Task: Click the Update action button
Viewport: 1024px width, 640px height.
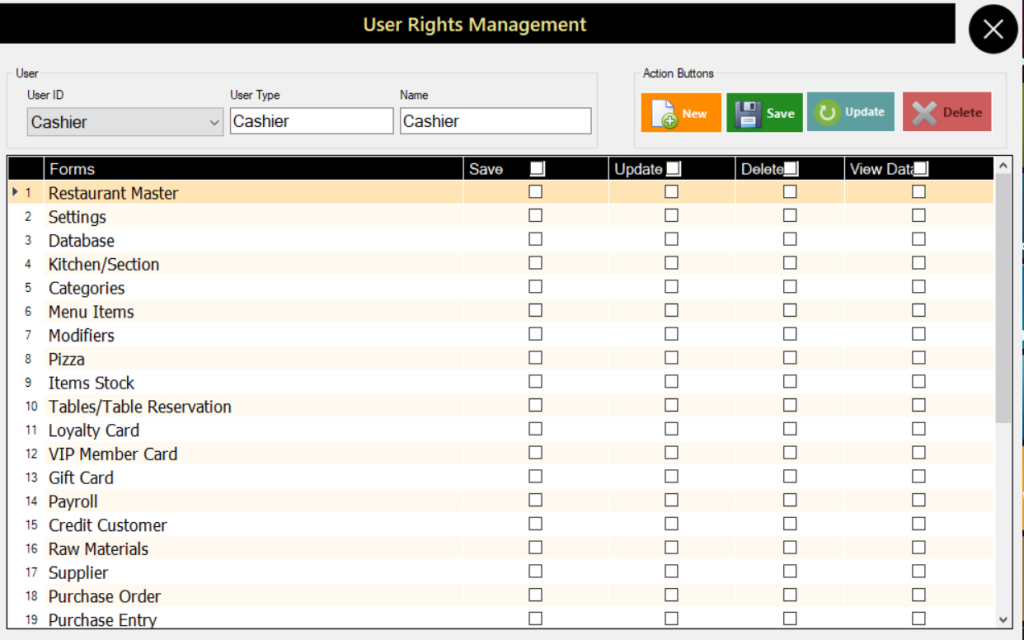Action: coord(850,112)
